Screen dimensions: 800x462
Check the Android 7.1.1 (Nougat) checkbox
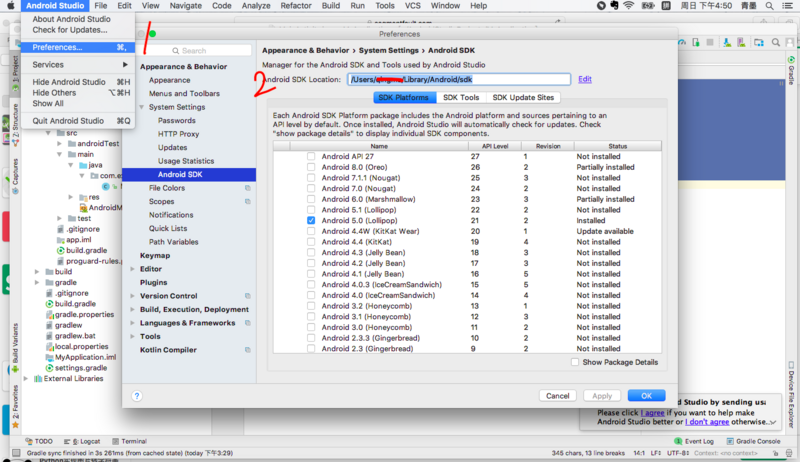tap(311, 178)
